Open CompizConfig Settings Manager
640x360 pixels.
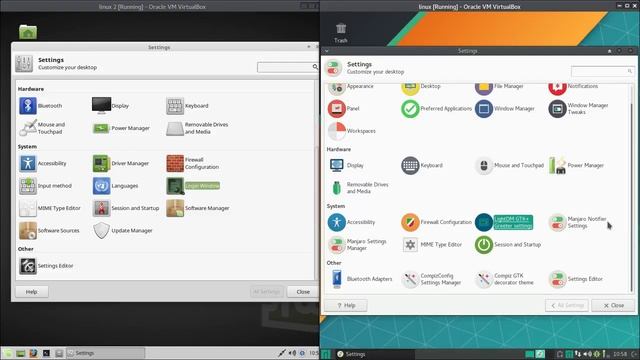coord(431,279)
